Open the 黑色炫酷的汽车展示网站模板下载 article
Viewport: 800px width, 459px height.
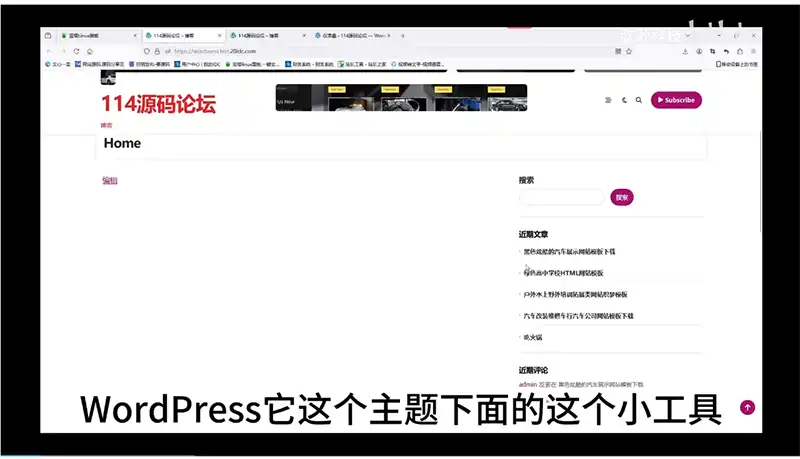(569, 252)
